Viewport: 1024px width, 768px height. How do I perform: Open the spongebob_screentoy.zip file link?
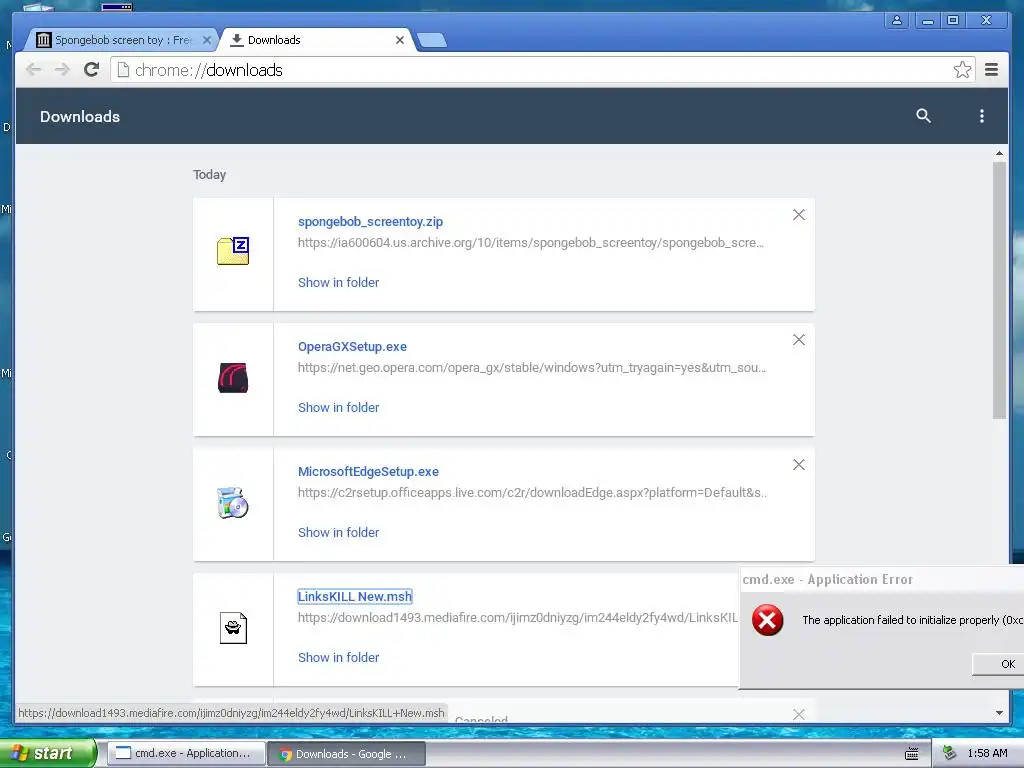[x=370, y=221]
